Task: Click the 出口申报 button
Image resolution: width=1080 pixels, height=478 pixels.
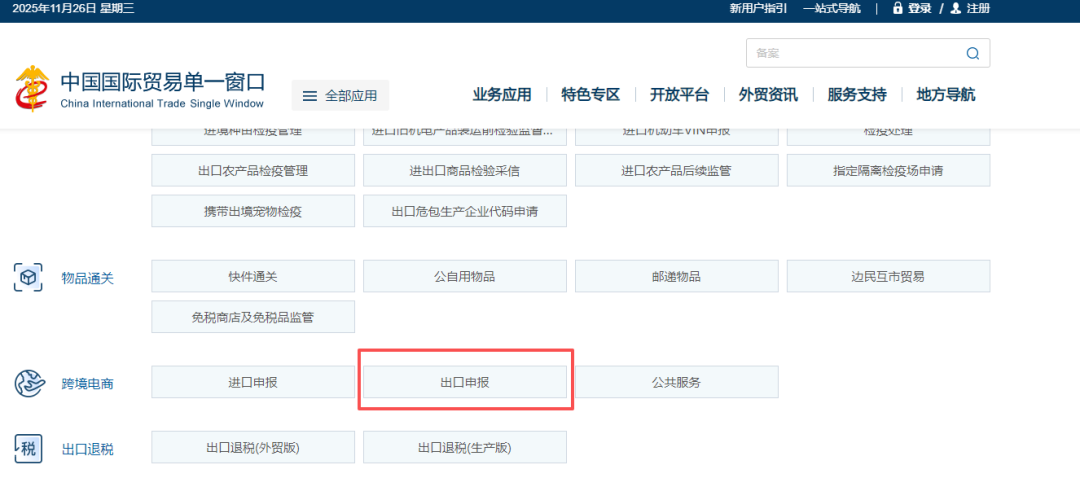Action: click(x=465, y=382)
